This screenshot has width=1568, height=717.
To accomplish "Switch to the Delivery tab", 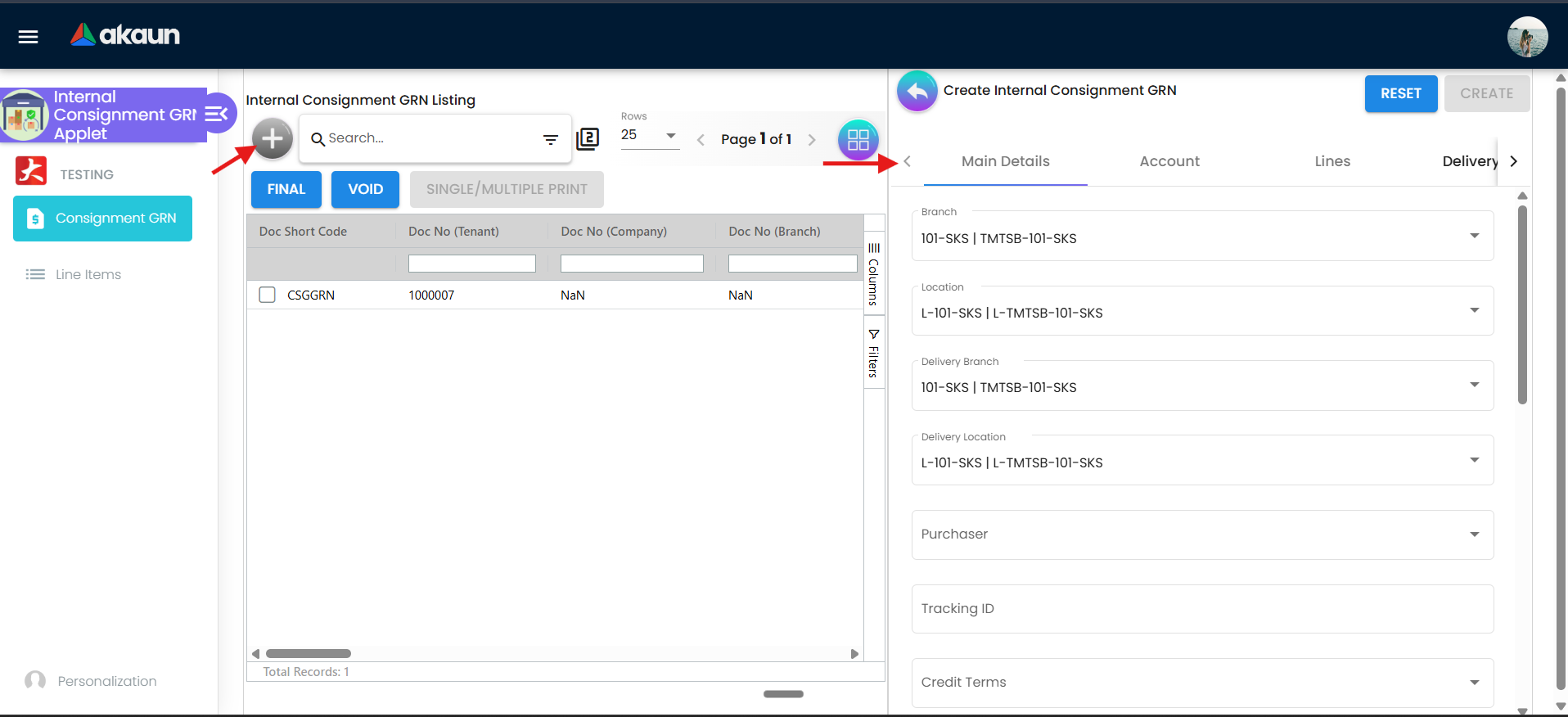I will pyautogui.click(x=1469, y=161).
